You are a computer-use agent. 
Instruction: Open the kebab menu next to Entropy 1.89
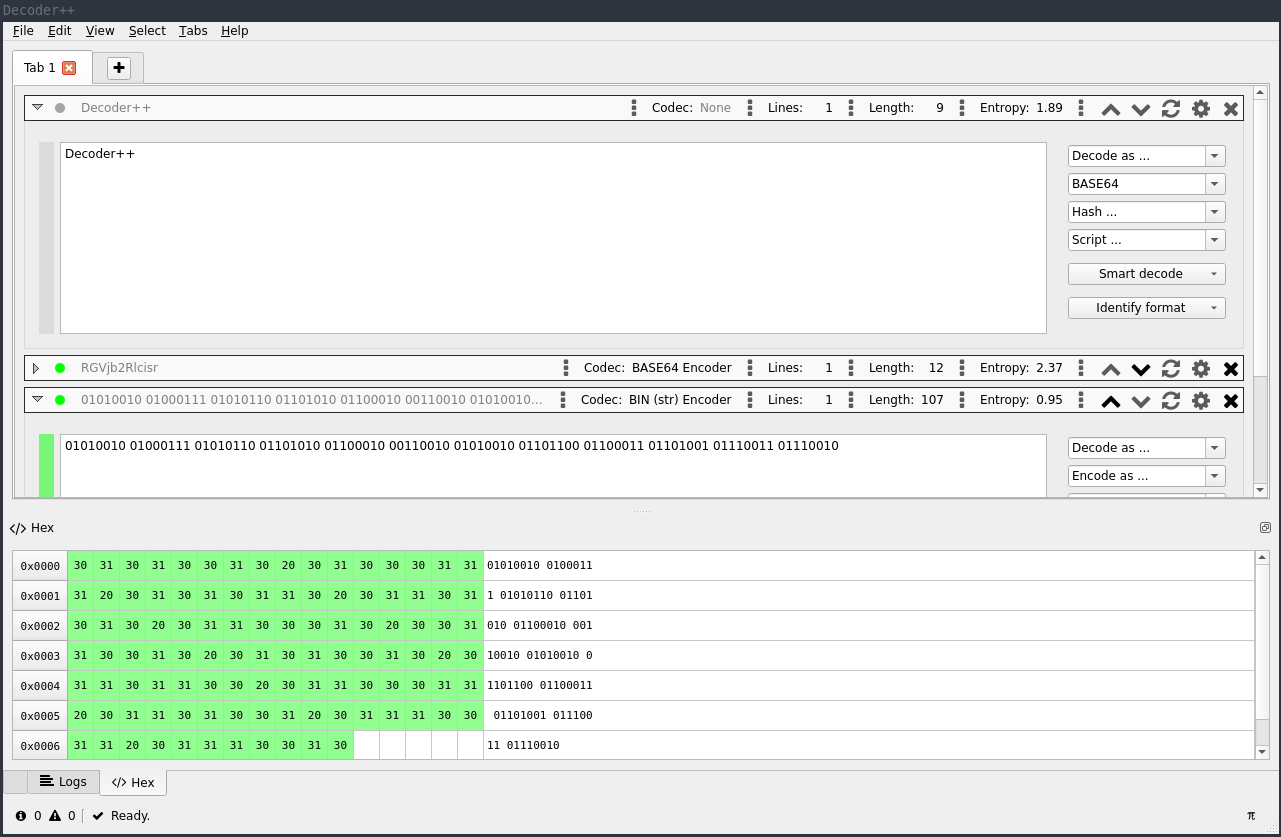pos(1080,107)
